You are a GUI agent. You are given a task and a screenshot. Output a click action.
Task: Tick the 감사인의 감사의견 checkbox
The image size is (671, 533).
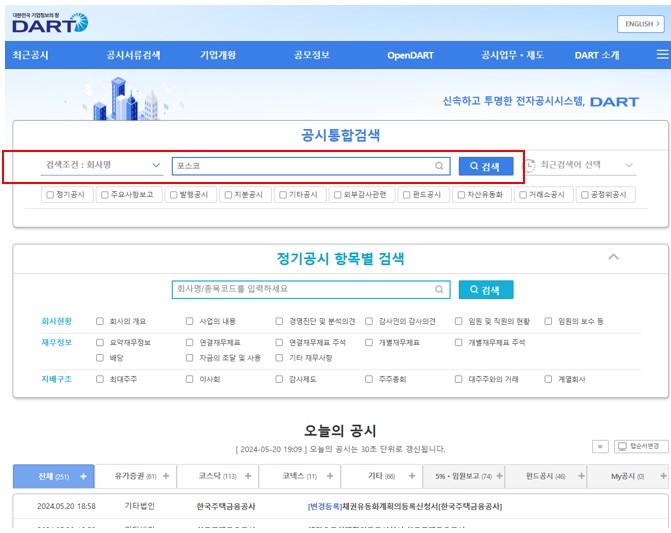[369, 321]
